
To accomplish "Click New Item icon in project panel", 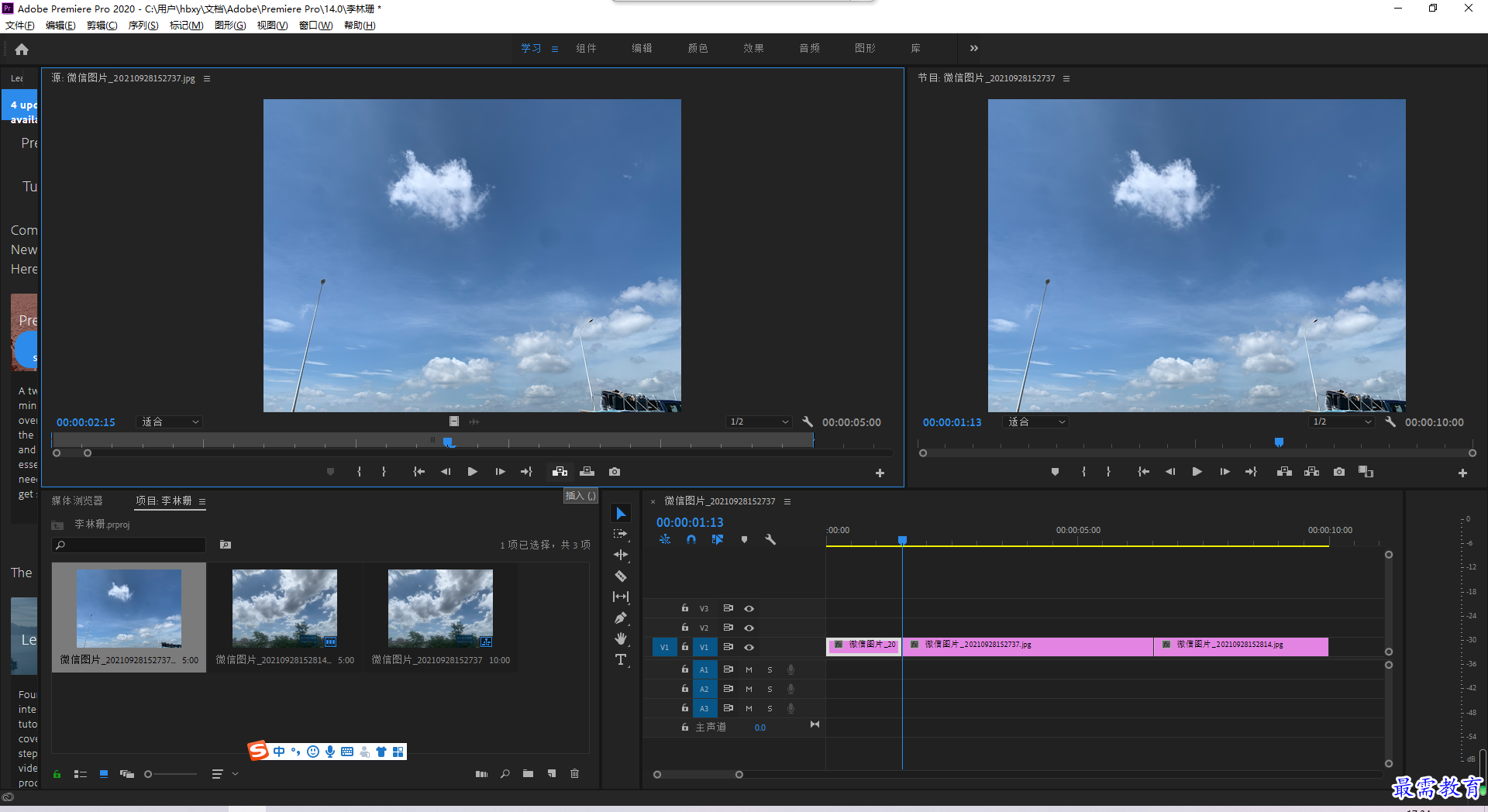I will 552,773.
